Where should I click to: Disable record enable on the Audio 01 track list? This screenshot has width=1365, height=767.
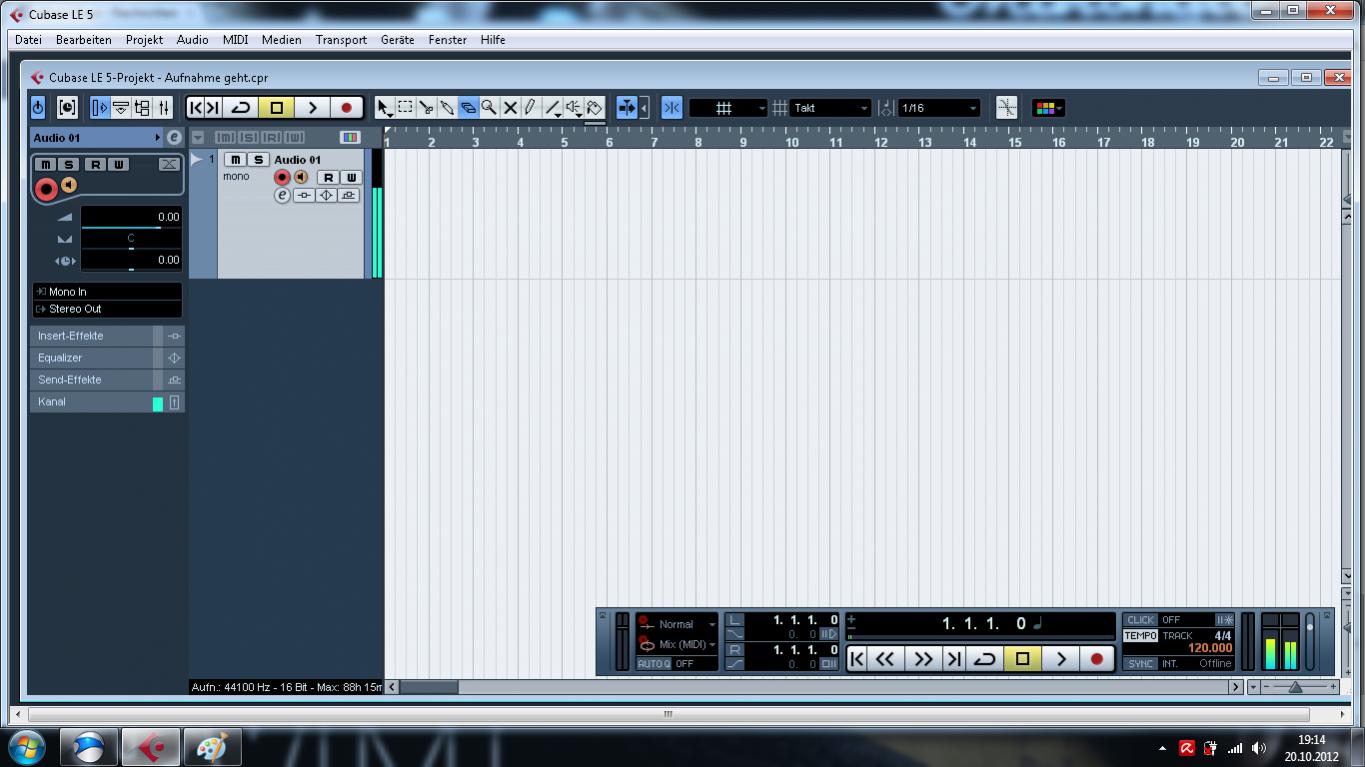coord(282,177)
